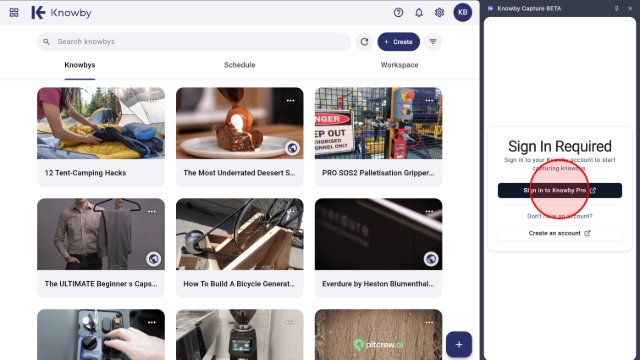Close the Knowby Capture BETA panel
This screenshot has height=360, width=640.
[x=630, y=8]
